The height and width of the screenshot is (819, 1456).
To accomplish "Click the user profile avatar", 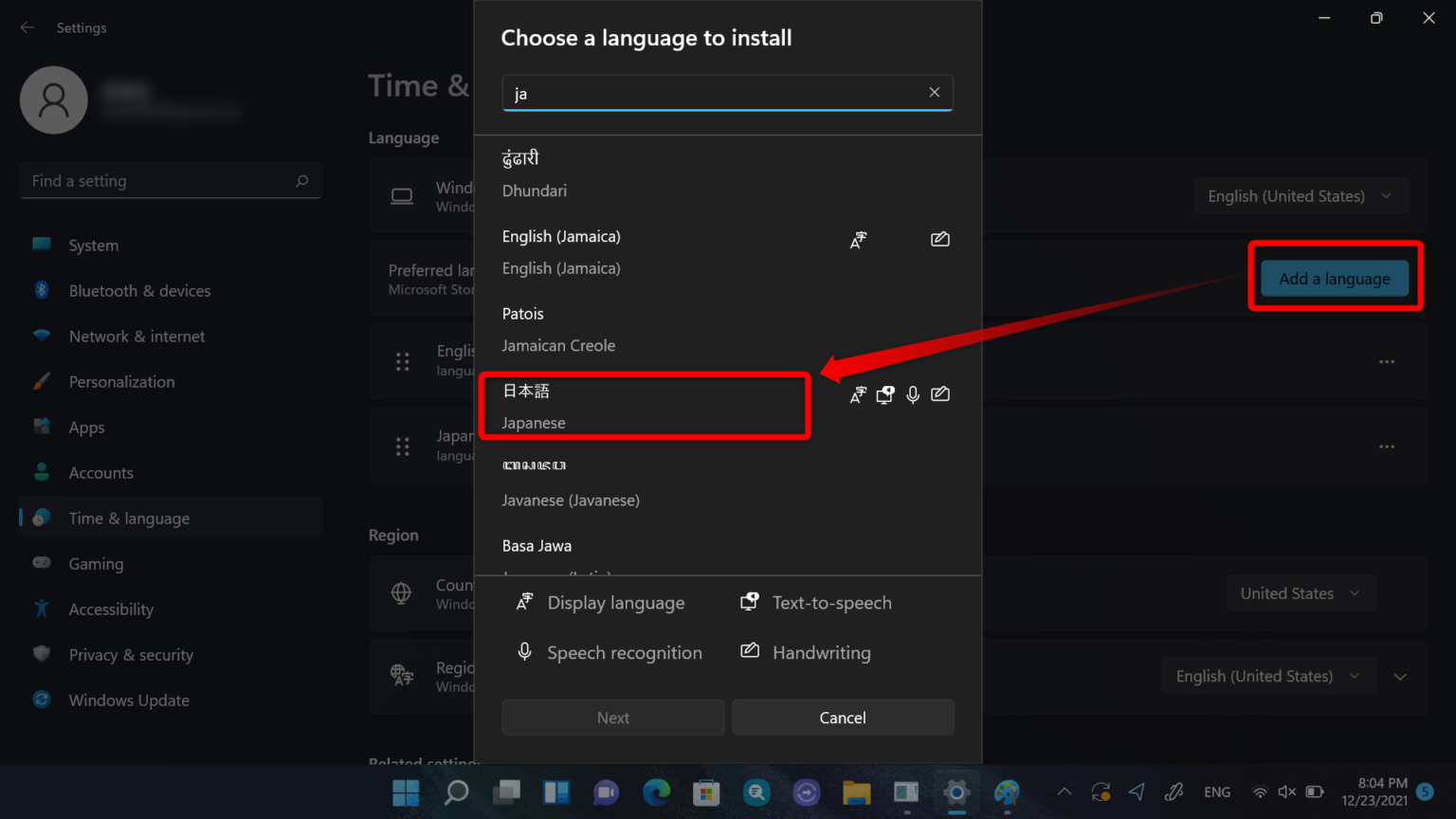I will tap(53, 100).
